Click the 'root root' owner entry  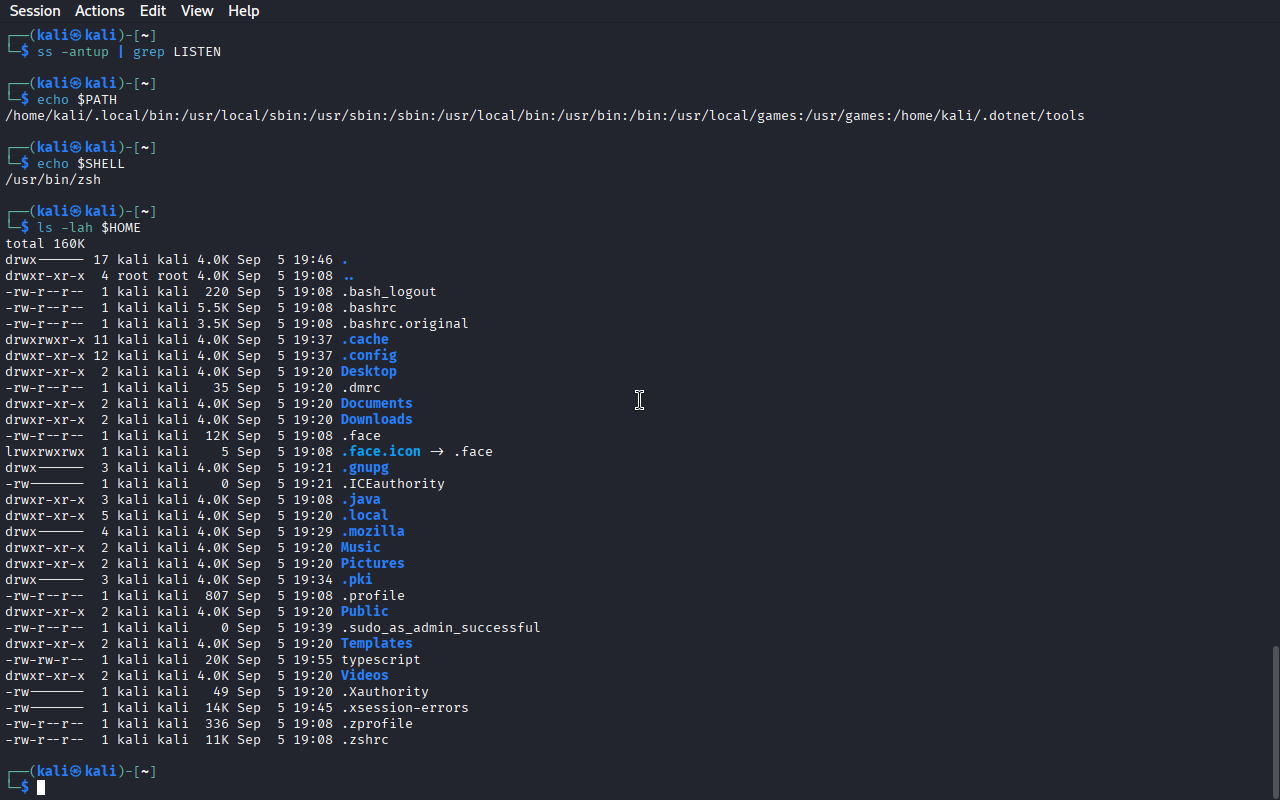[x=153, y=275]
